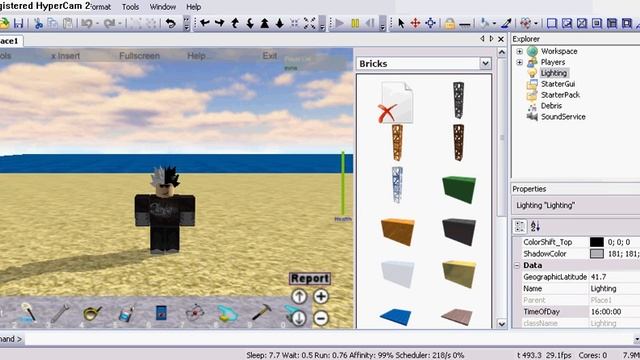Click the camera zoom in plus button
Viewport: 640px width, 360px height.
click(x=321, y=296)
